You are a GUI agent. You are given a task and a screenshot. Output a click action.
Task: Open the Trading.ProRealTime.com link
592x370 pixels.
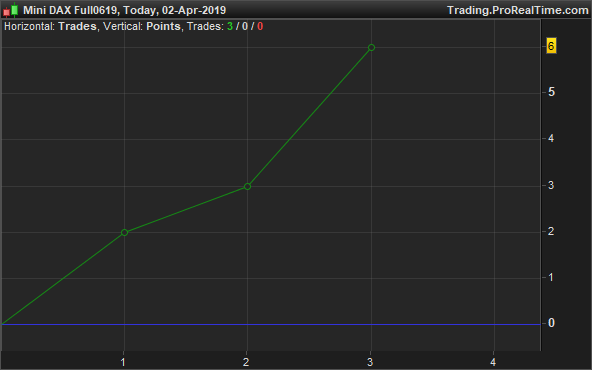click(x=518, y=10)
